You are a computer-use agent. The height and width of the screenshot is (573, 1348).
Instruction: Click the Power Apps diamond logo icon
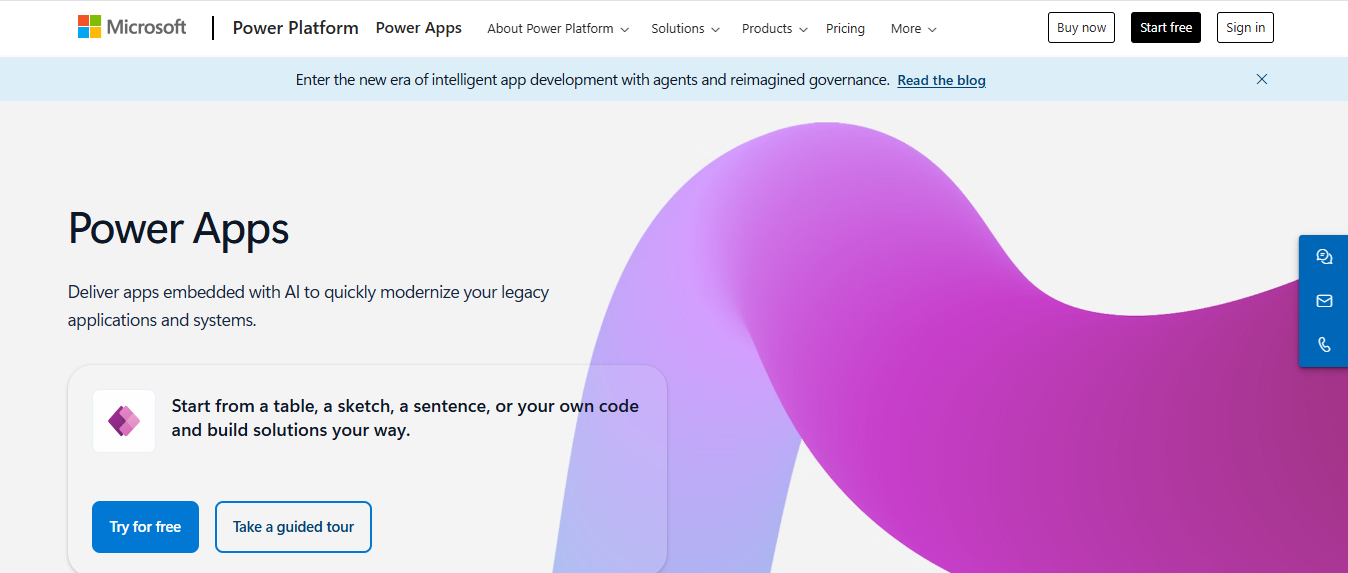click(x=124, y=421)
